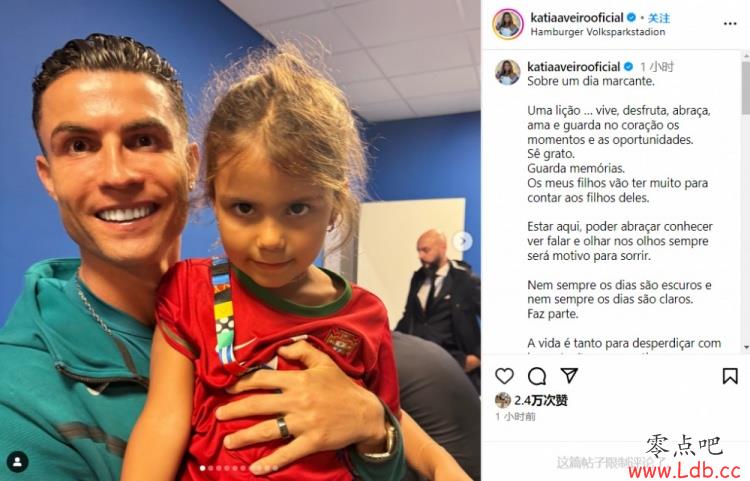Screen dimensions: 750x481
Task: Go to the next photo using the arrow
Action: [463, 241]
